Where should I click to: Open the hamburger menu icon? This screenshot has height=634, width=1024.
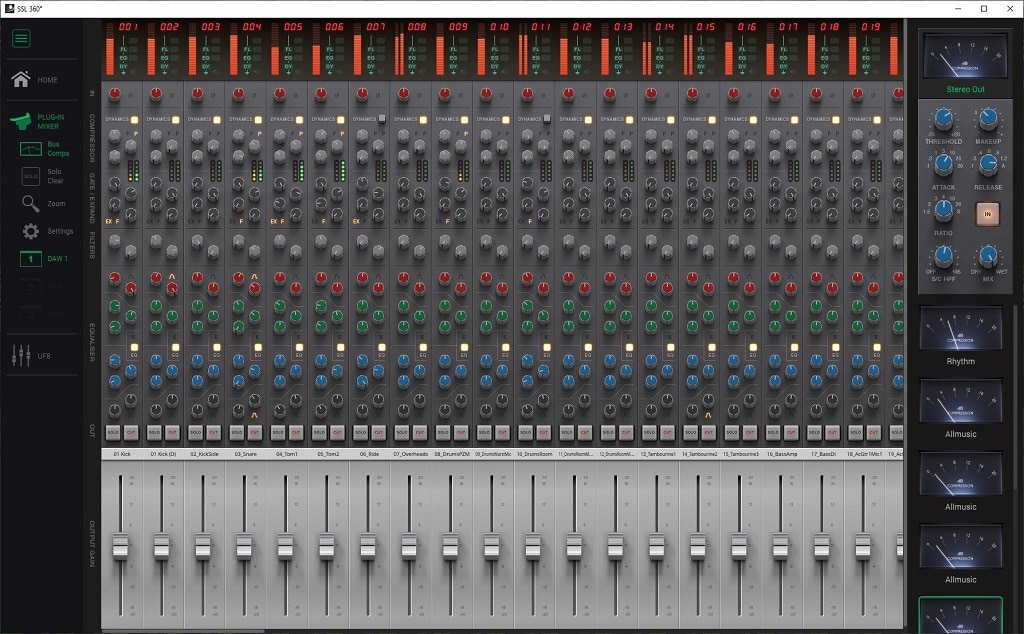21,38
